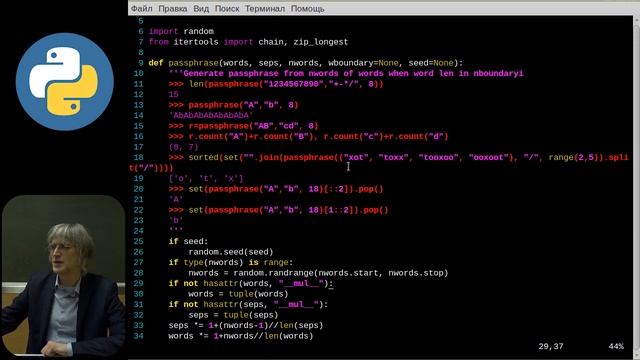
Task: Click doctest line passphrase("A","b", 8)
Action: (233, 105)
